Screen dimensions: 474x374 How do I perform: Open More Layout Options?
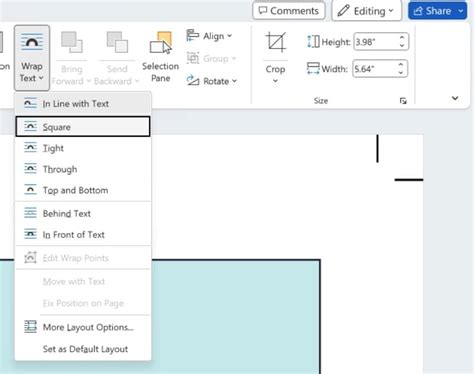(x=83, y=327)
